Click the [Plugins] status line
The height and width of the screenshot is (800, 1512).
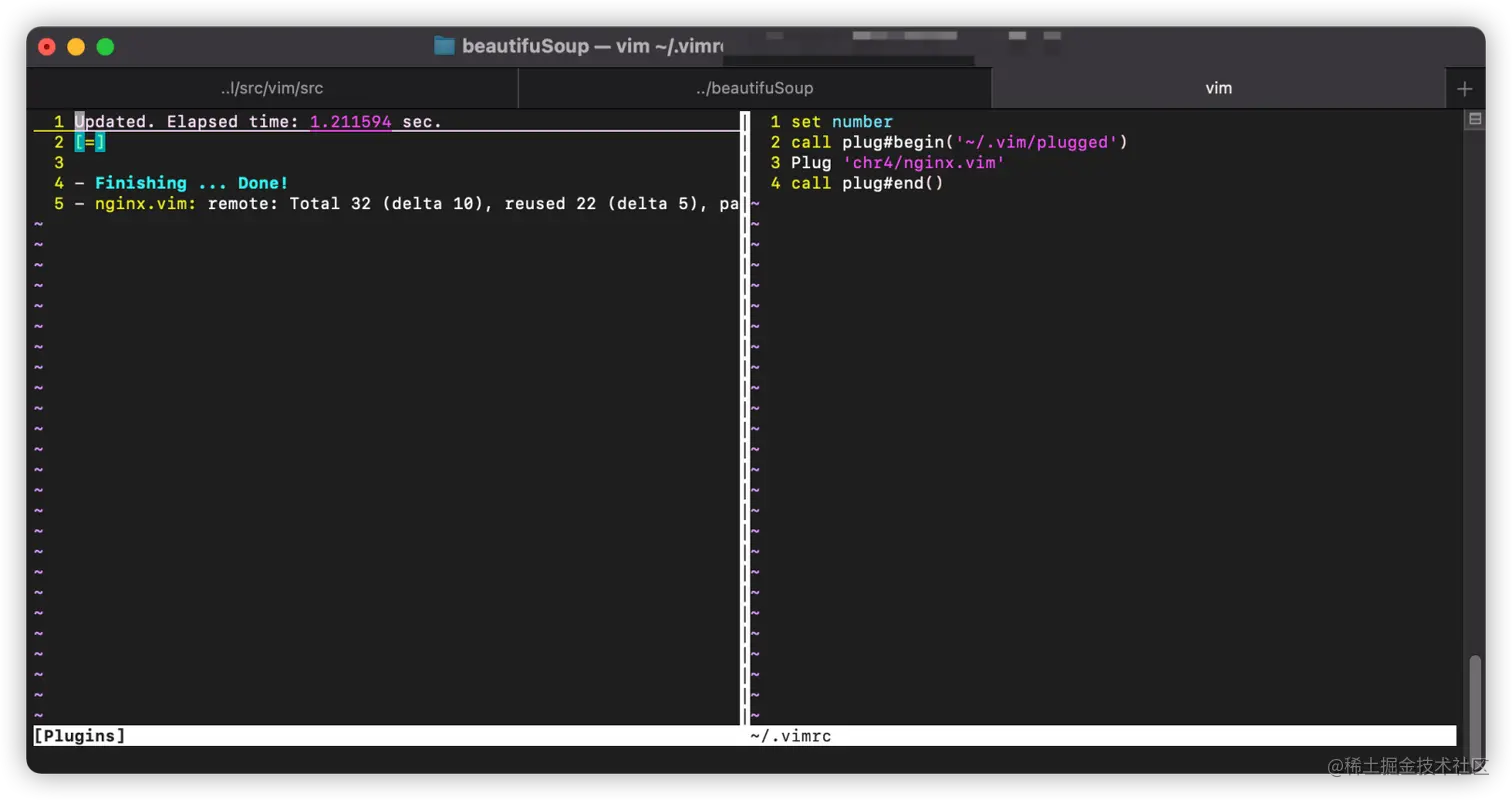pos(385,736)
